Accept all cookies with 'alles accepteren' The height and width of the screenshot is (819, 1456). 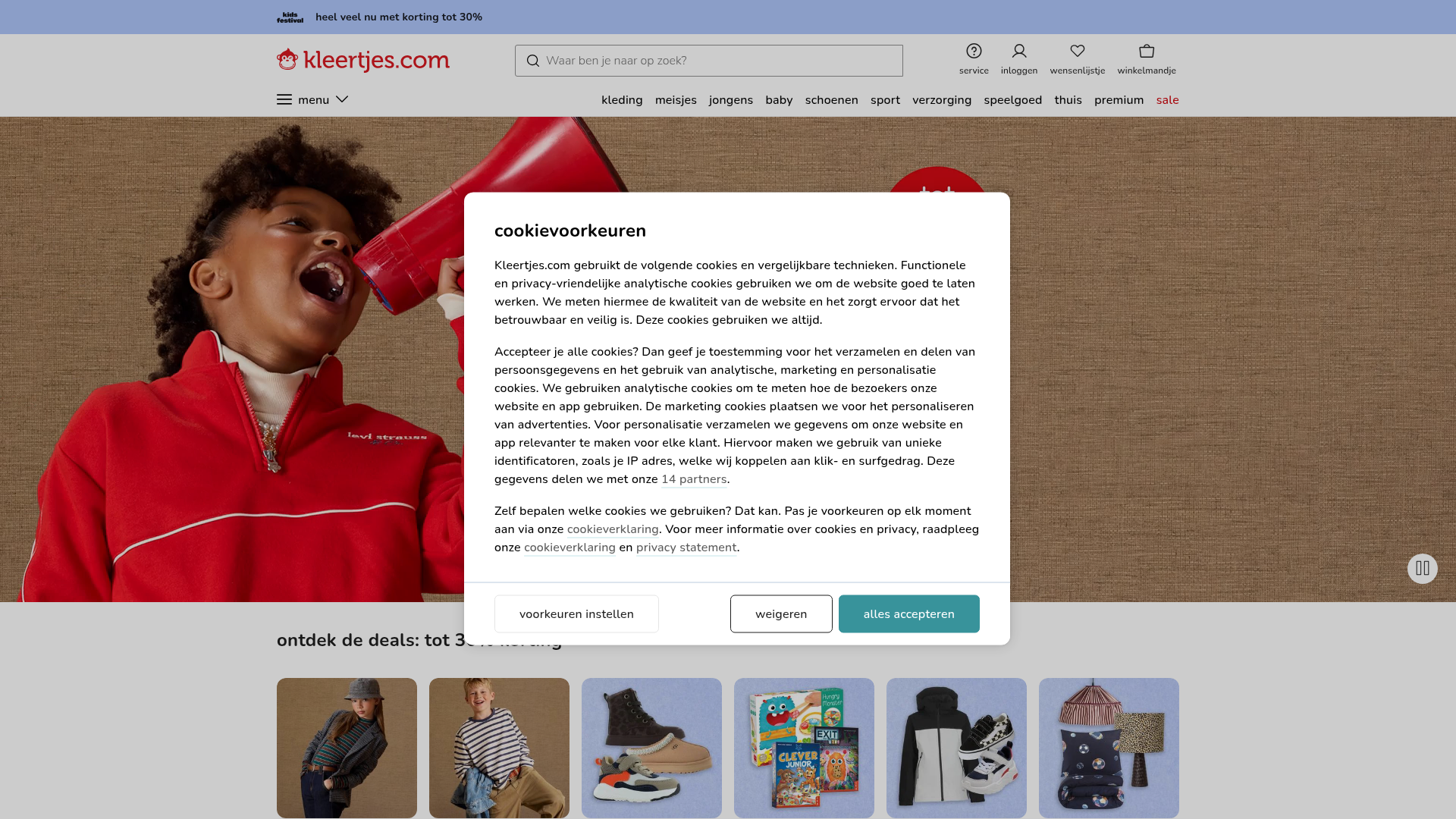pyautogui.click(x=909, y=614)
